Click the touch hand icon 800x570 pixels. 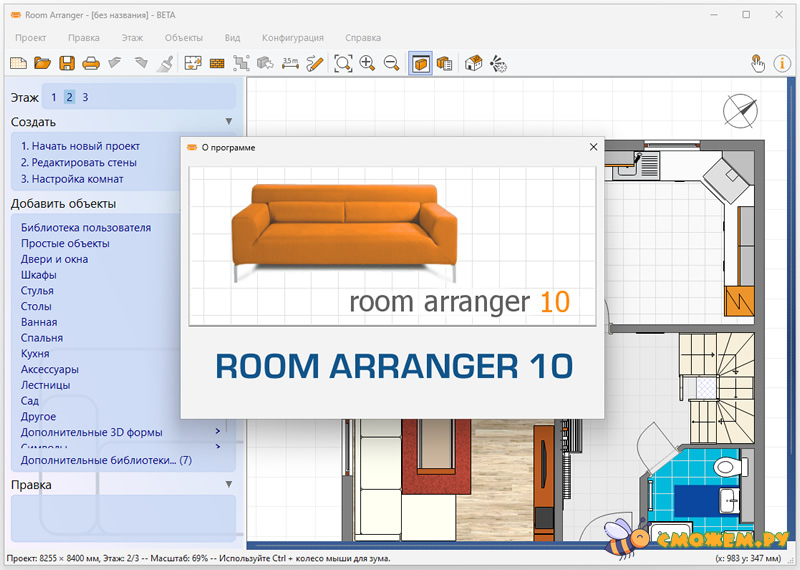pos(758,63)
